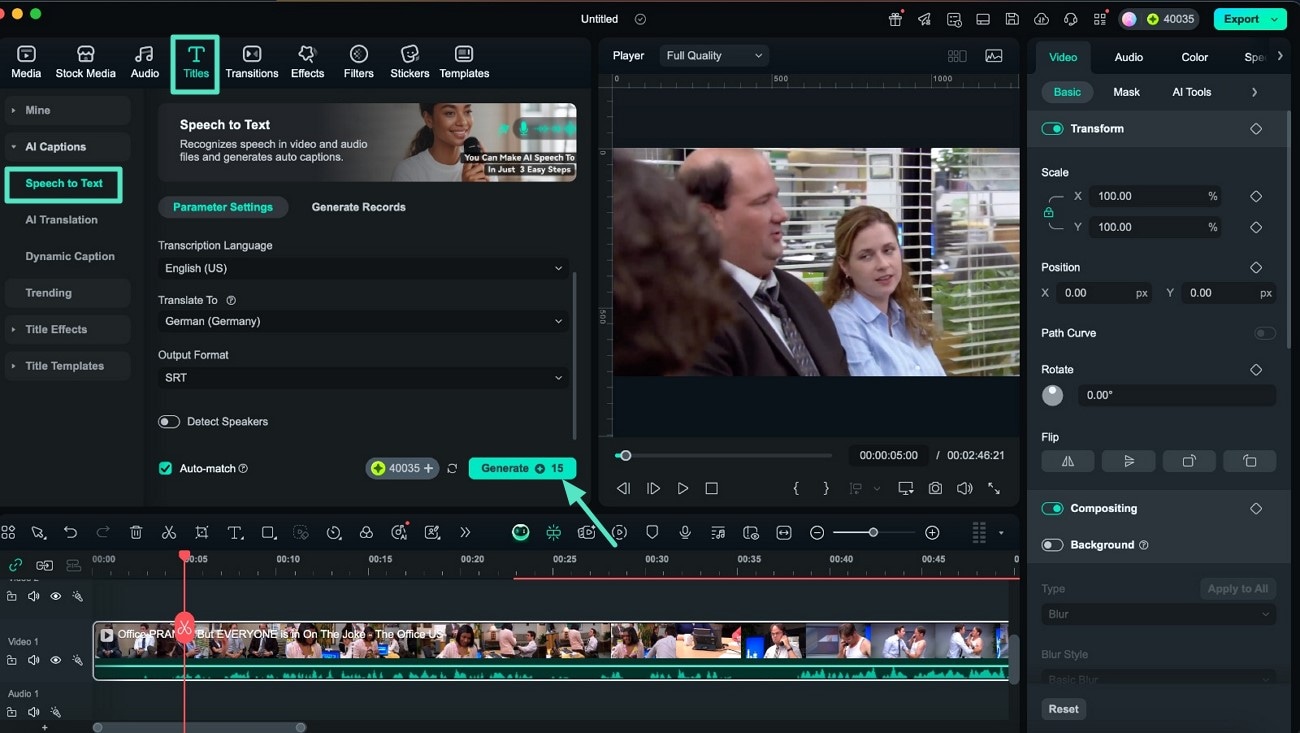Image resolution: width=1300 pixels, height=733 pixels.
Task: Open the Output Format dropdown
Action: pos(364,378)
